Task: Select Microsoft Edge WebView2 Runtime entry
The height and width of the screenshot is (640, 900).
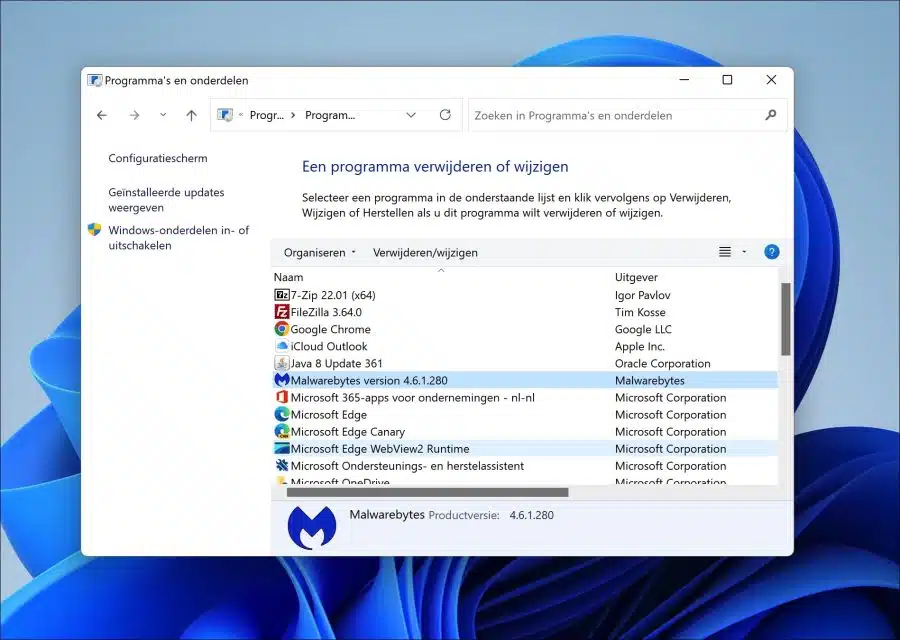Action: coord(525,448)
